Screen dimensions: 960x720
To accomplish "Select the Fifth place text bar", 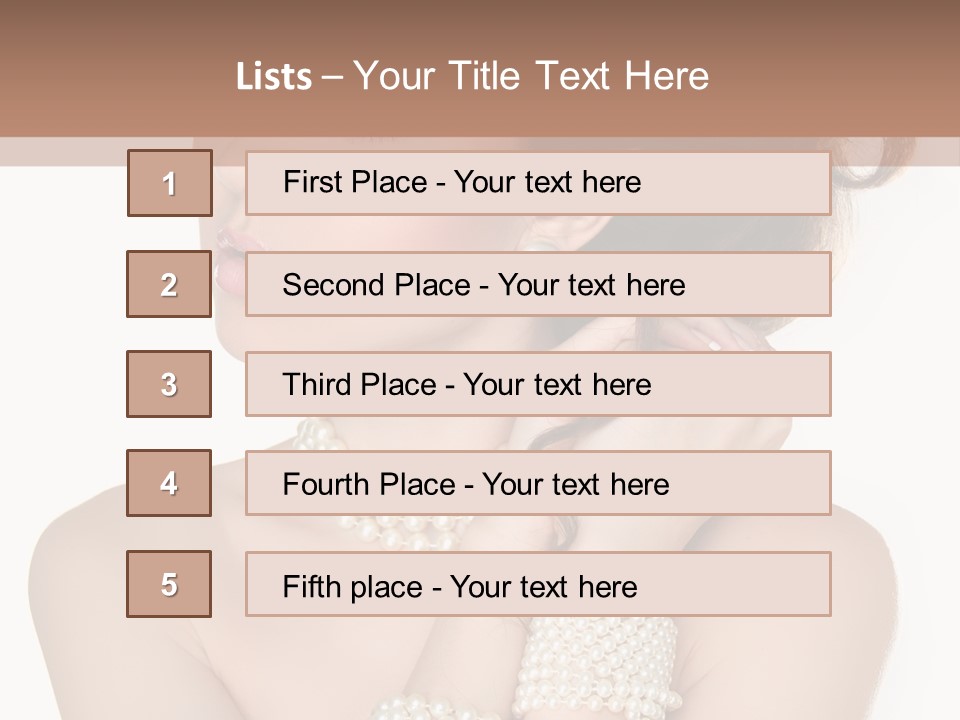I will coord(538,583).
